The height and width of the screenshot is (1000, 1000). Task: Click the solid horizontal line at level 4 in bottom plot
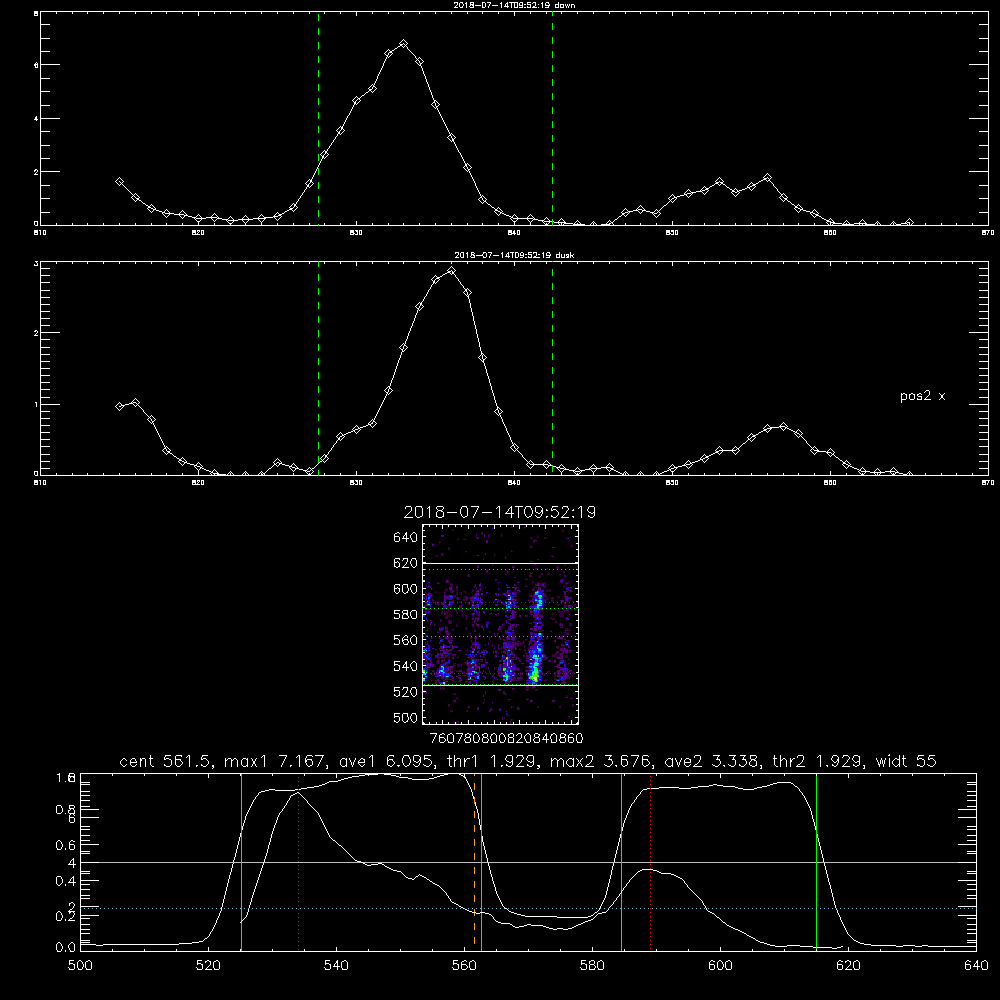coord(528,862)
